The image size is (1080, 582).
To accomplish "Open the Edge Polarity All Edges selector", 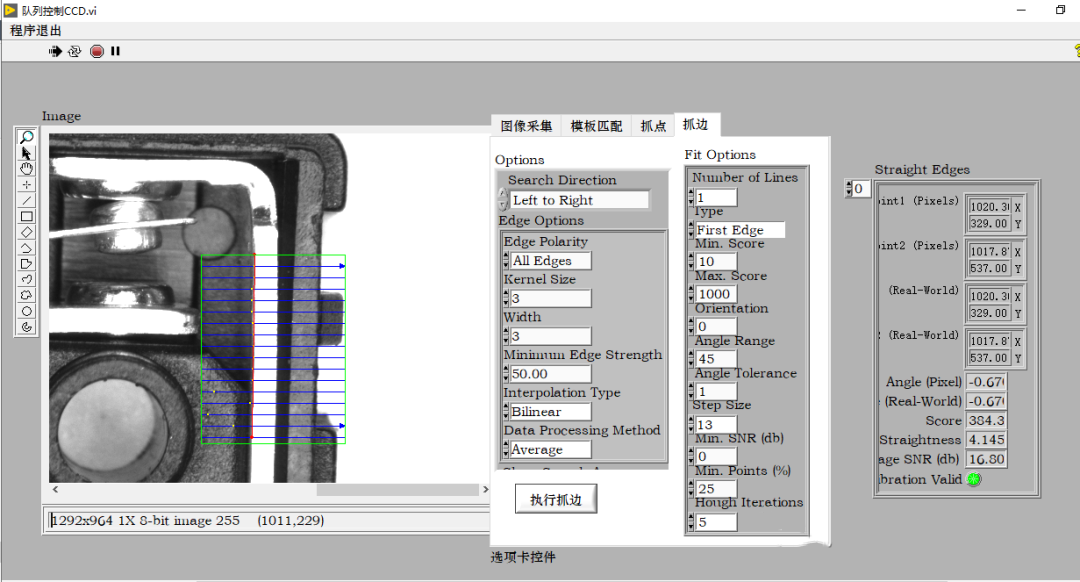I will (550, 260).
